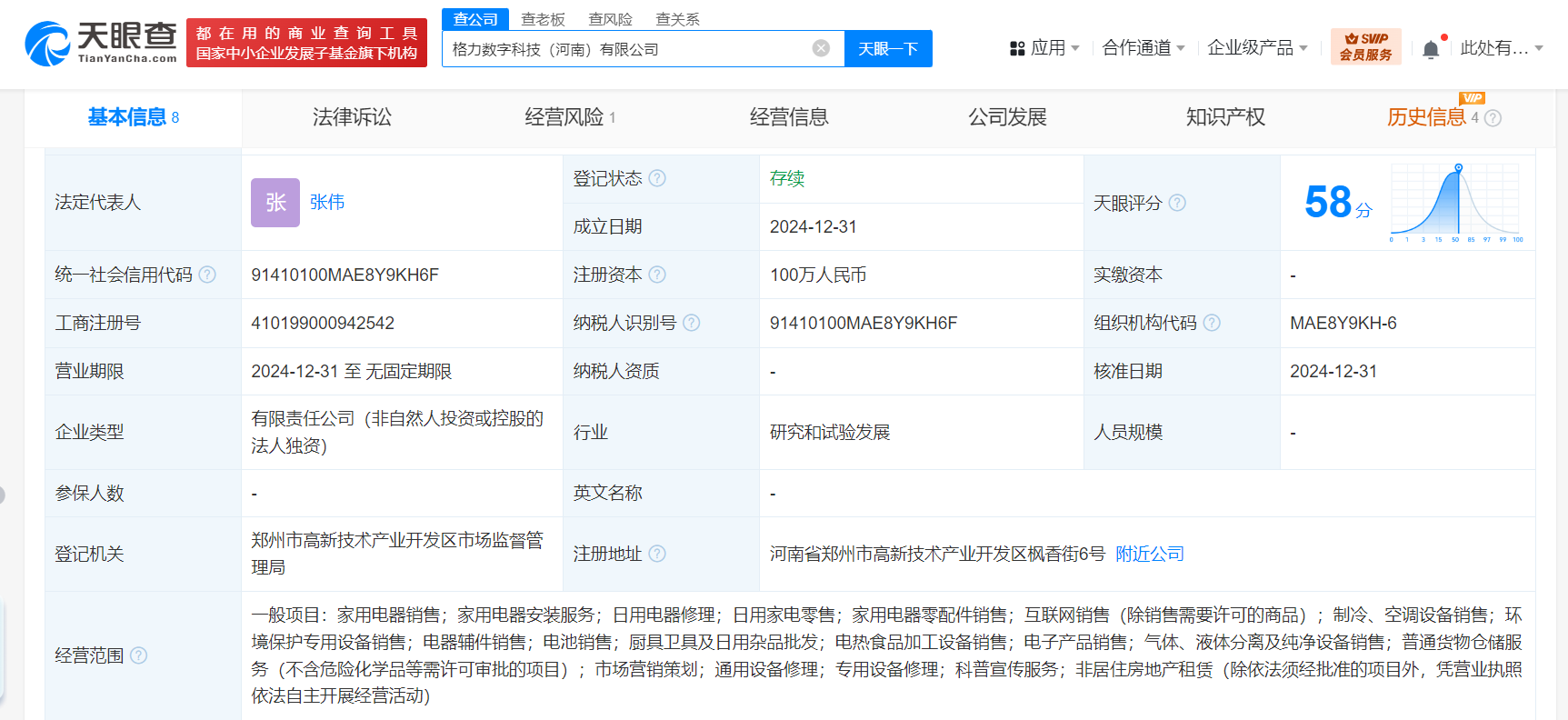Click the industry value 研究和试验发展
1568x720 pixels.
[830, 432]
